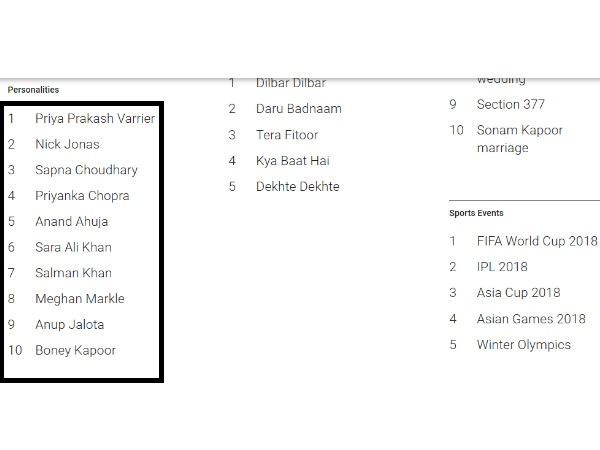Select the Daru Badnaam song
The image size is (600, 450).
click(x=298, y=109)
